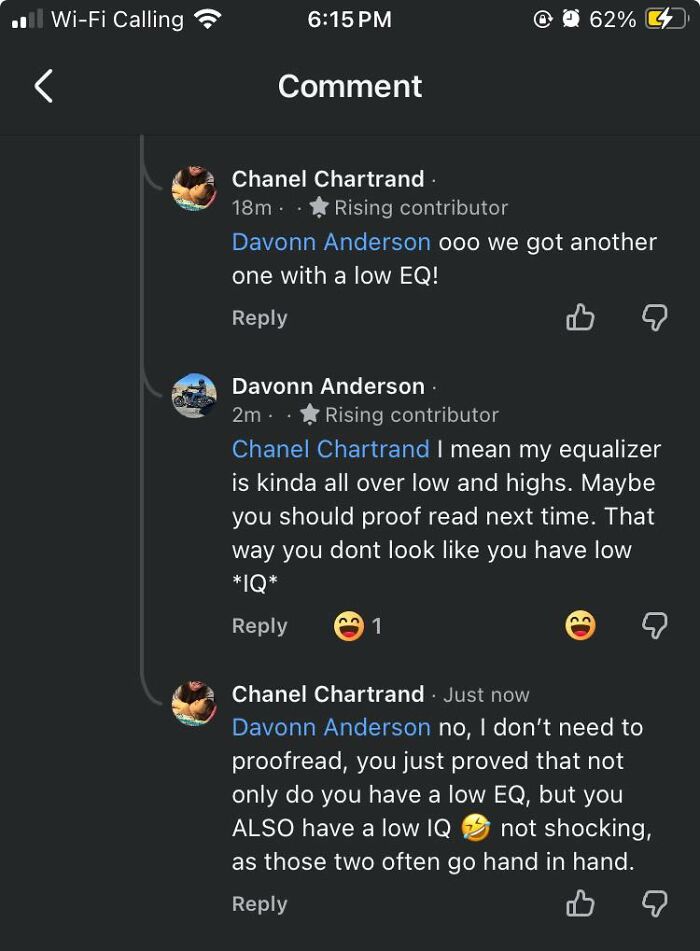The image size is (700, 951).
Task: Tap the Wi-Fi icon in the status bar
Action: 205,18
